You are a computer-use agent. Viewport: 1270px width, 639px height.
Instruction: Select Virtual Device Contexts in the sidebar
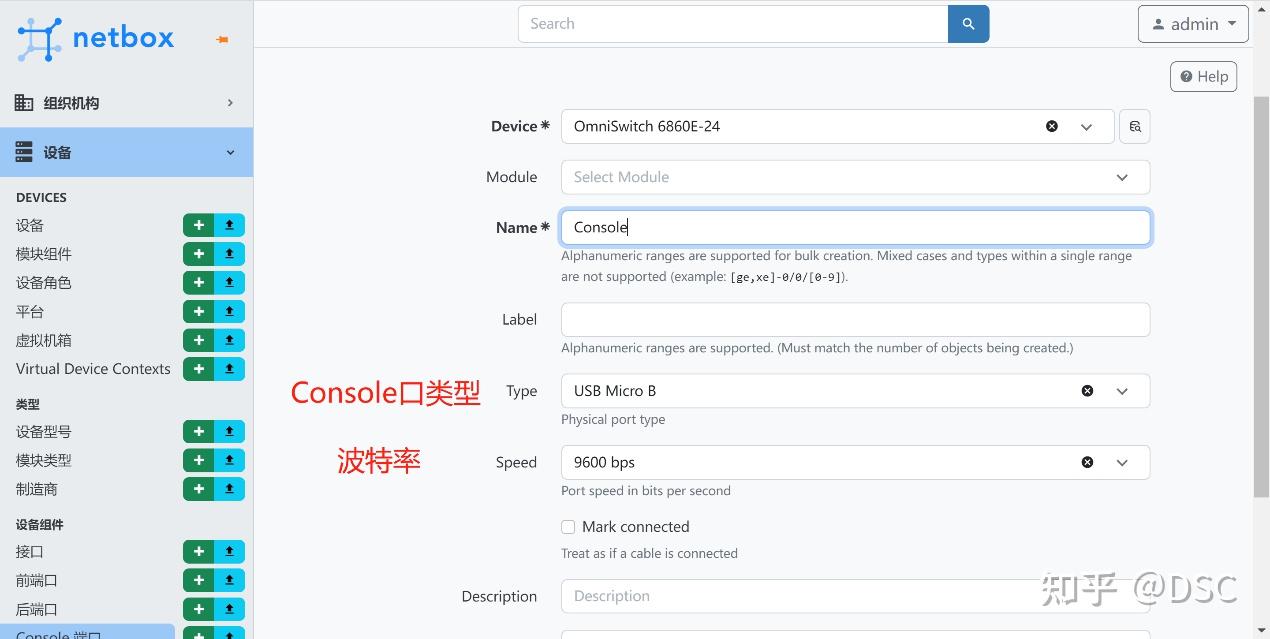click(92, 368)
